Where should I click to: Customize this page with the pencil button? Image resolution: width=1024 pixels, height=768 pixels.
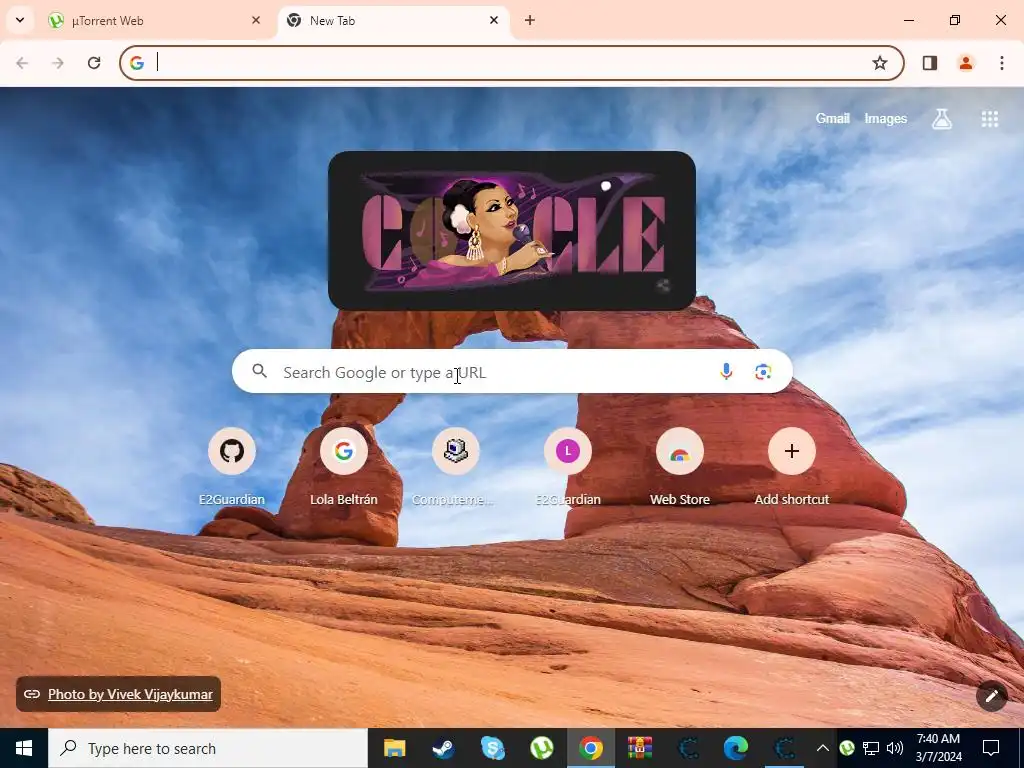(x=992, y=696)
